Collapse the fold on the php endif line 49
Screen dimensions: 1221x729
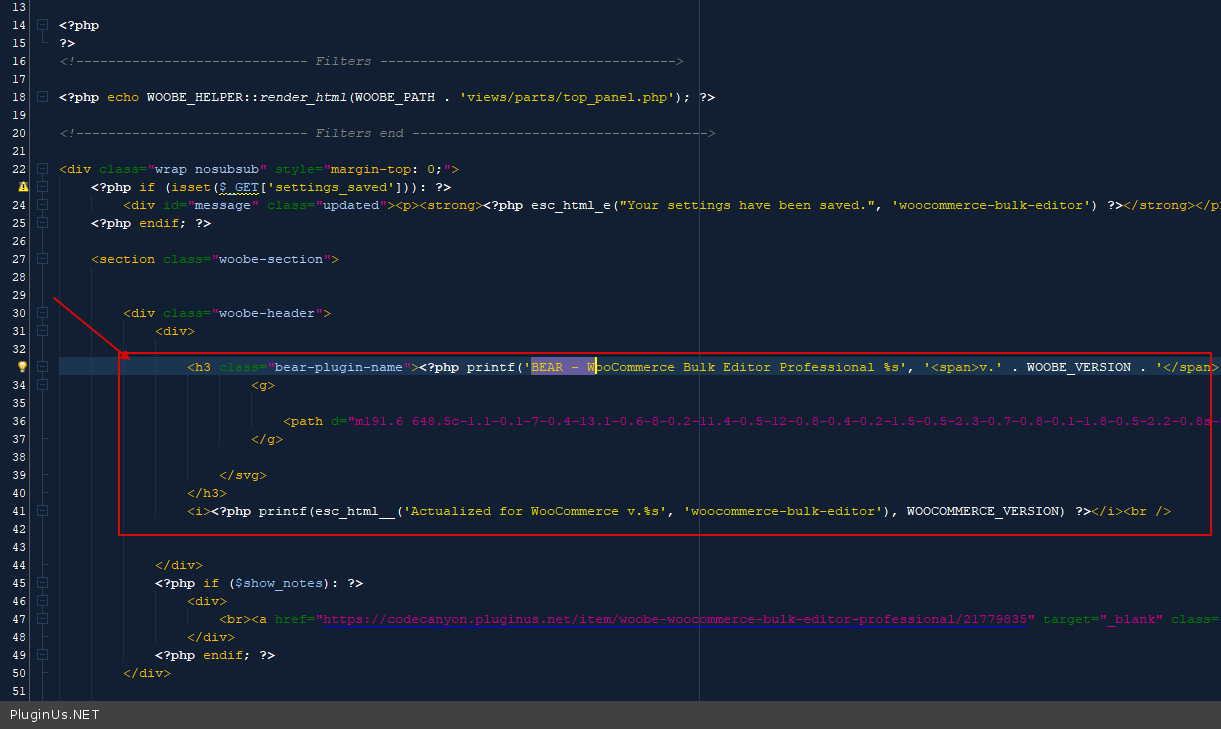[42, 655]
